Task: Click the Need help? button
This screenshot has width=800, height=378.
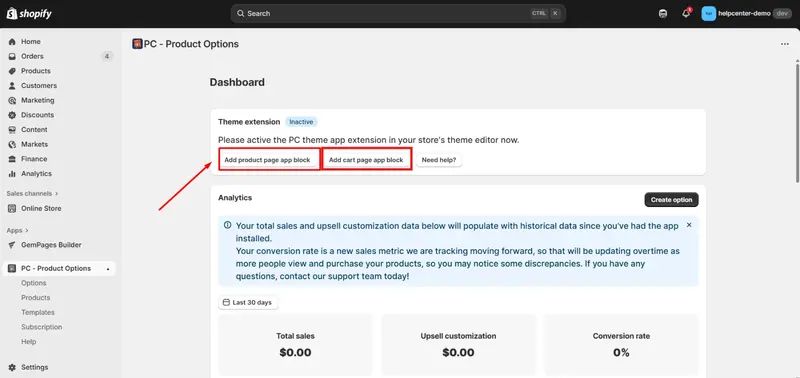Action: (439, 160)
